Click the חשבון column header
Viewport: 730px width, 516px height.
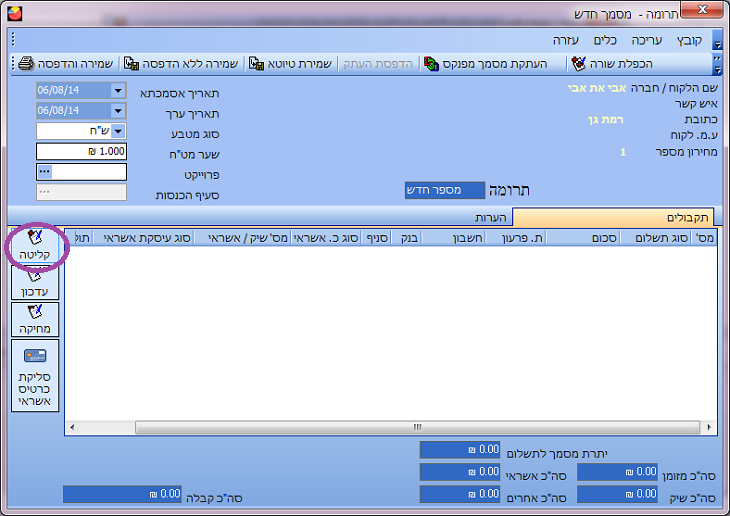point(453,238)
